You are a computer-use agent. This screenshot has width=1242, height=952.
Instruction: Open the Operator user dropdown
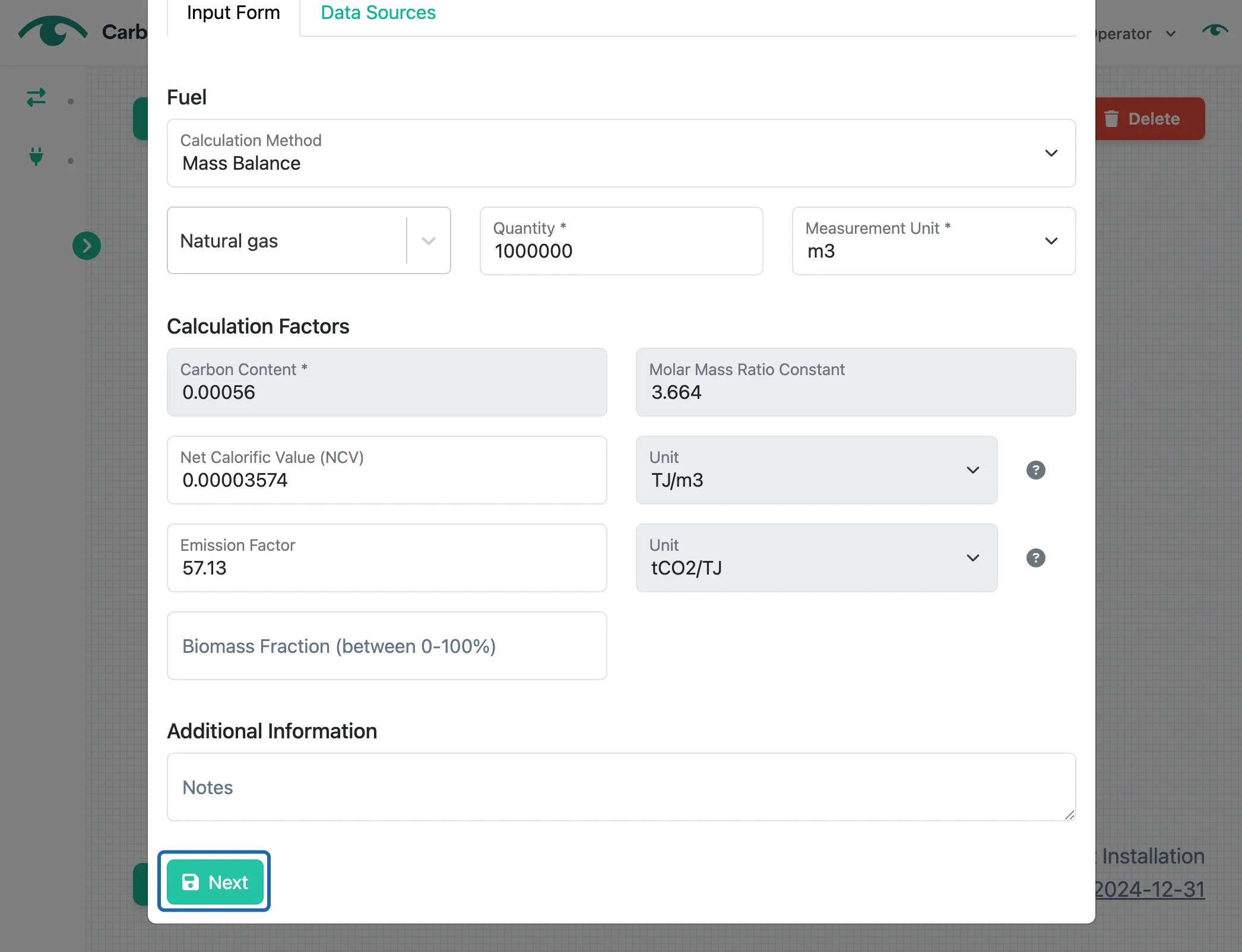(x=1135, y=34)
